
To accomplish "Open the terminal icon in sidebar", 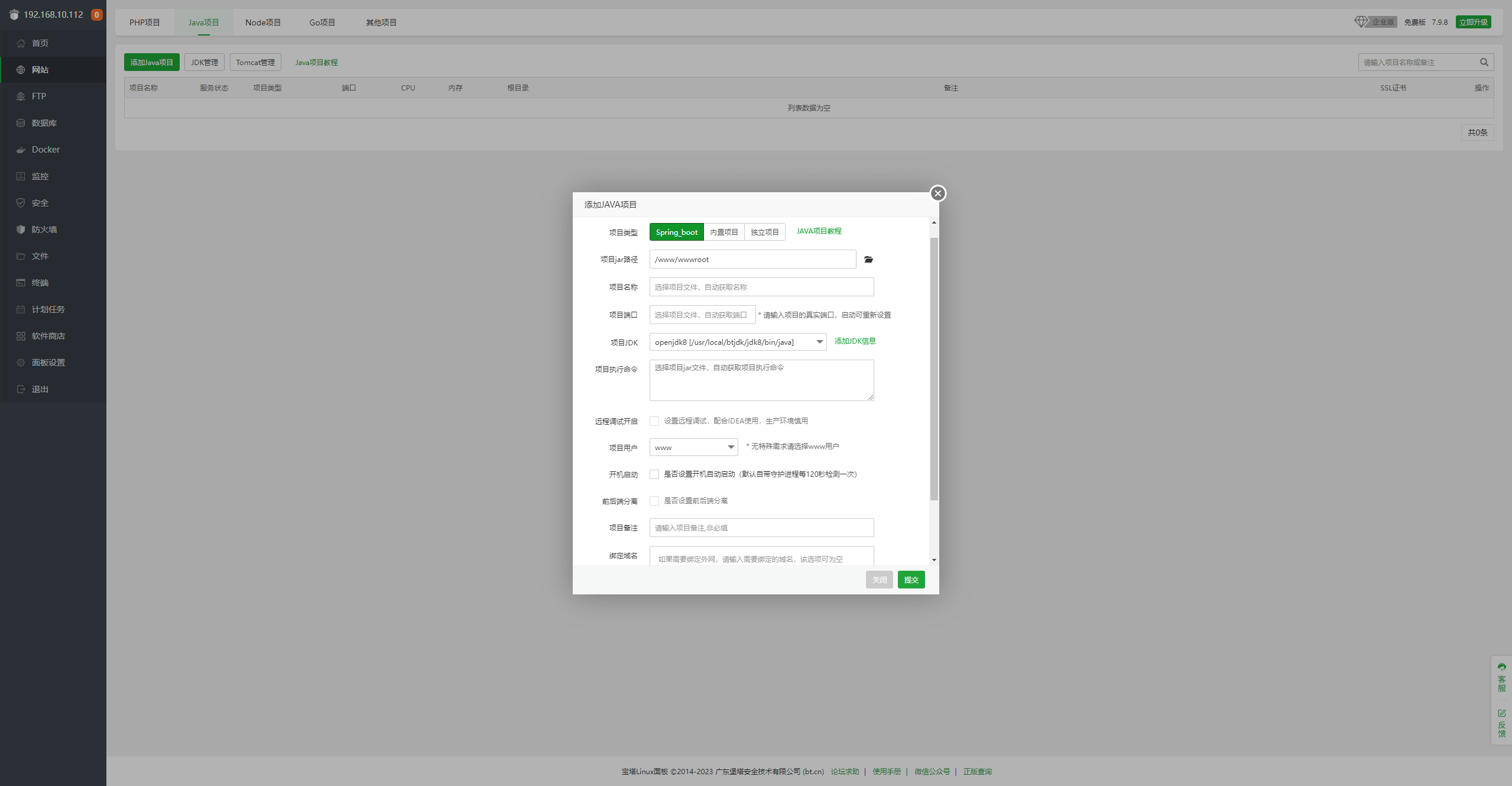I will coord(21,283).
